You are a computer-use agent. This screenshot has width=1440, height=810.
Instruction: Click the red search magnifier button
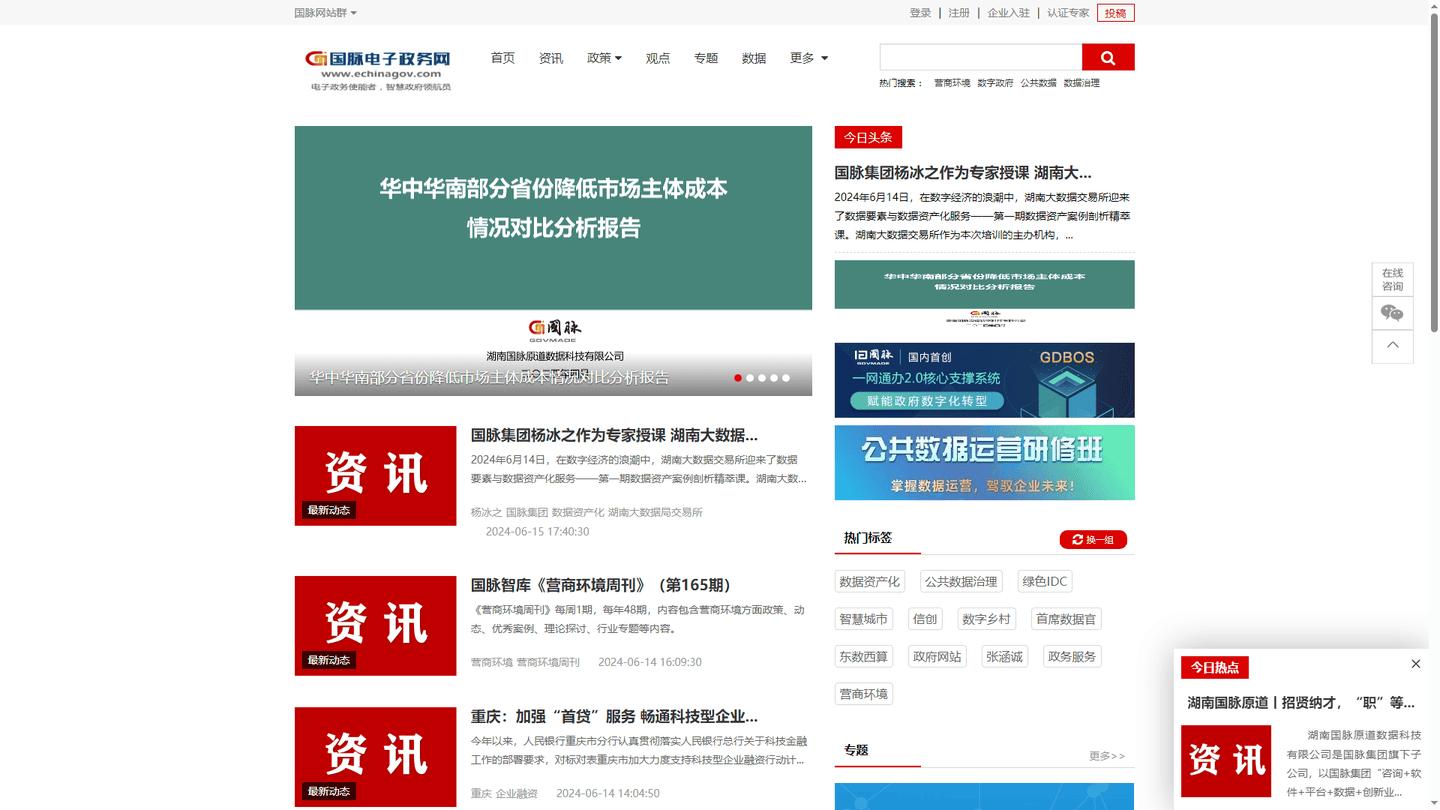[x=1108, y=57]
